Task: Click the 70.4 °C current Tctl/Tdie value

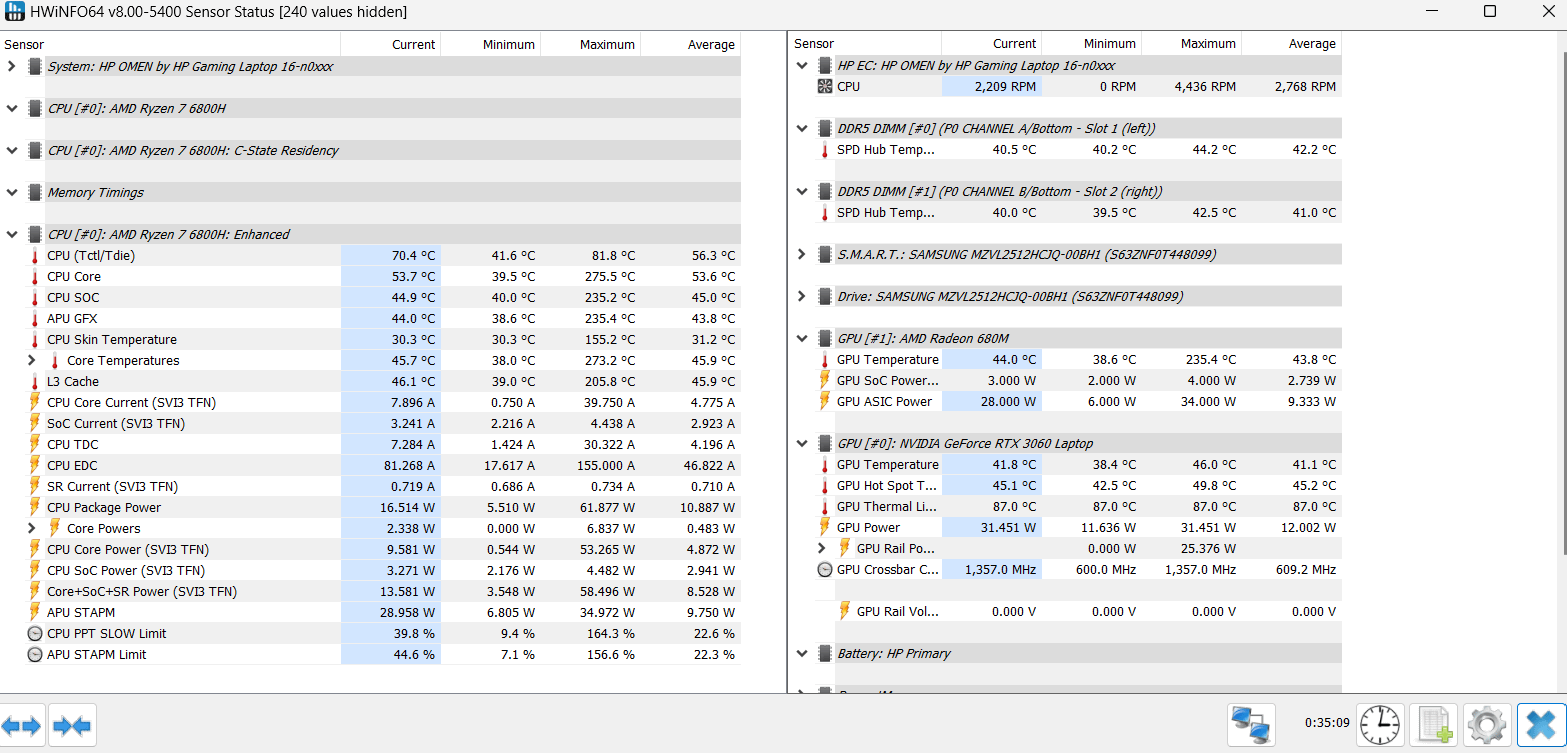Action: [413, 256]
